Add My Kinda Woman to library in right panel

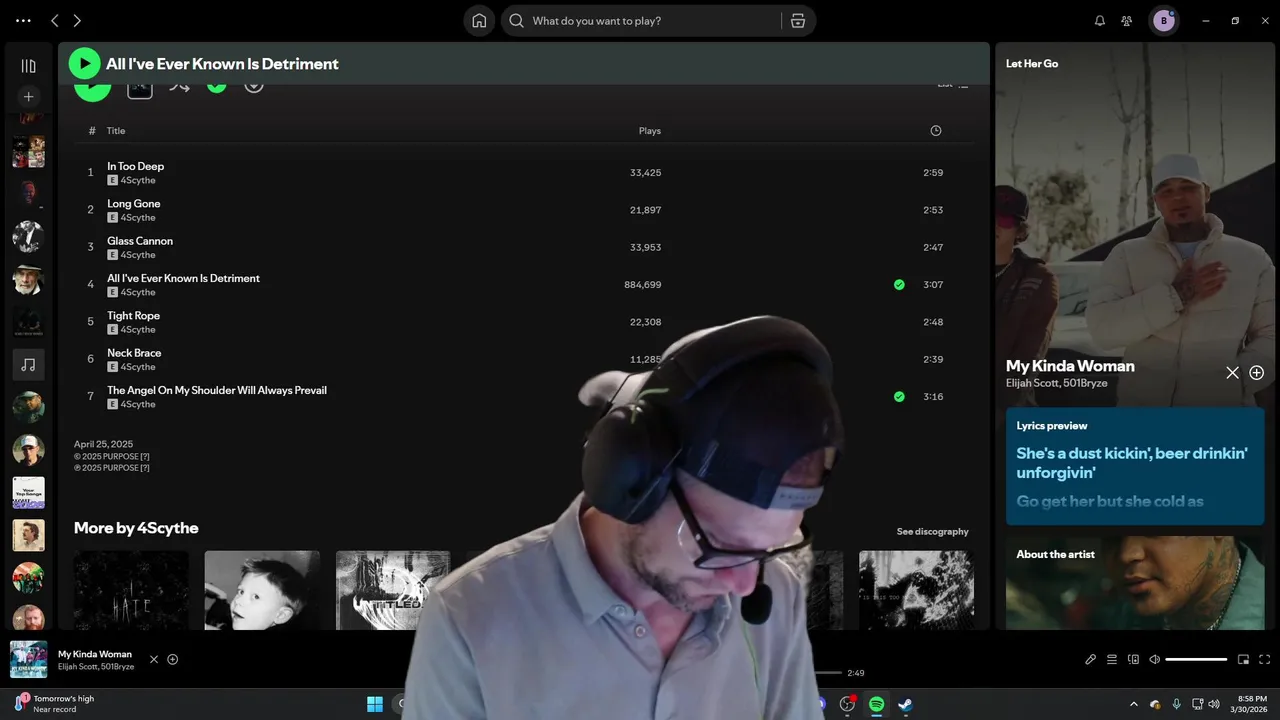pos(1257,372)
